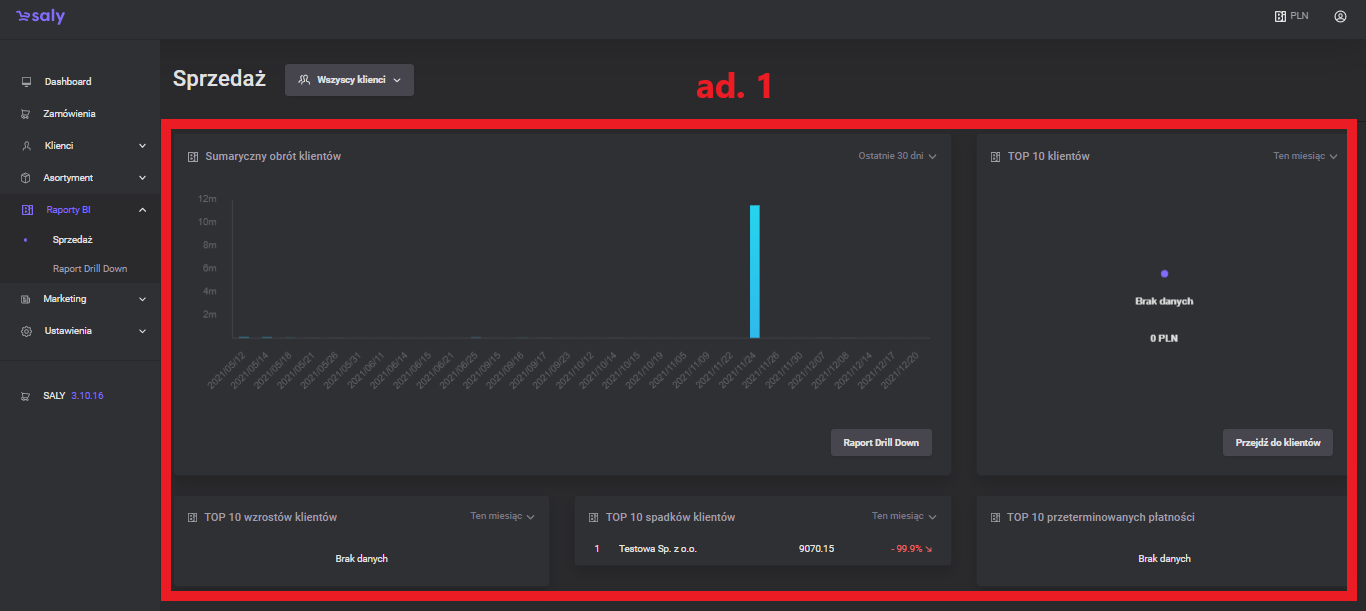The height and width of the screenshot is (611, 1366).
Task: Collapse the Raporty BI menu chevron
Action: point(142,210)
